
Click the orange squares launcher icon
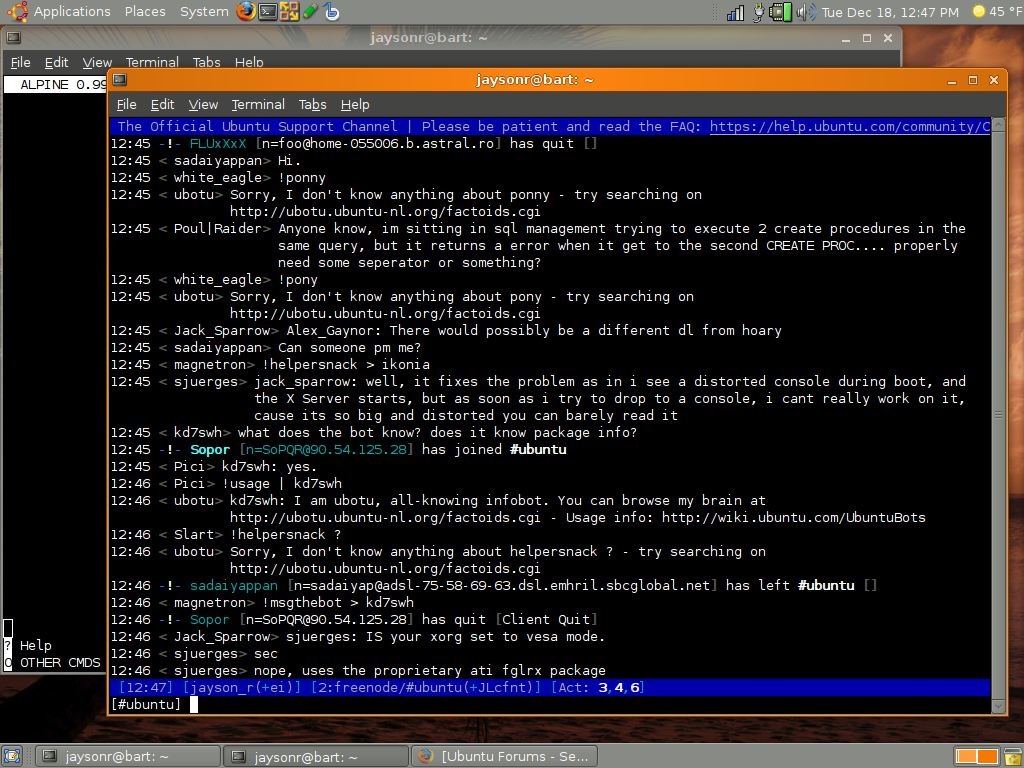[289, 11]
